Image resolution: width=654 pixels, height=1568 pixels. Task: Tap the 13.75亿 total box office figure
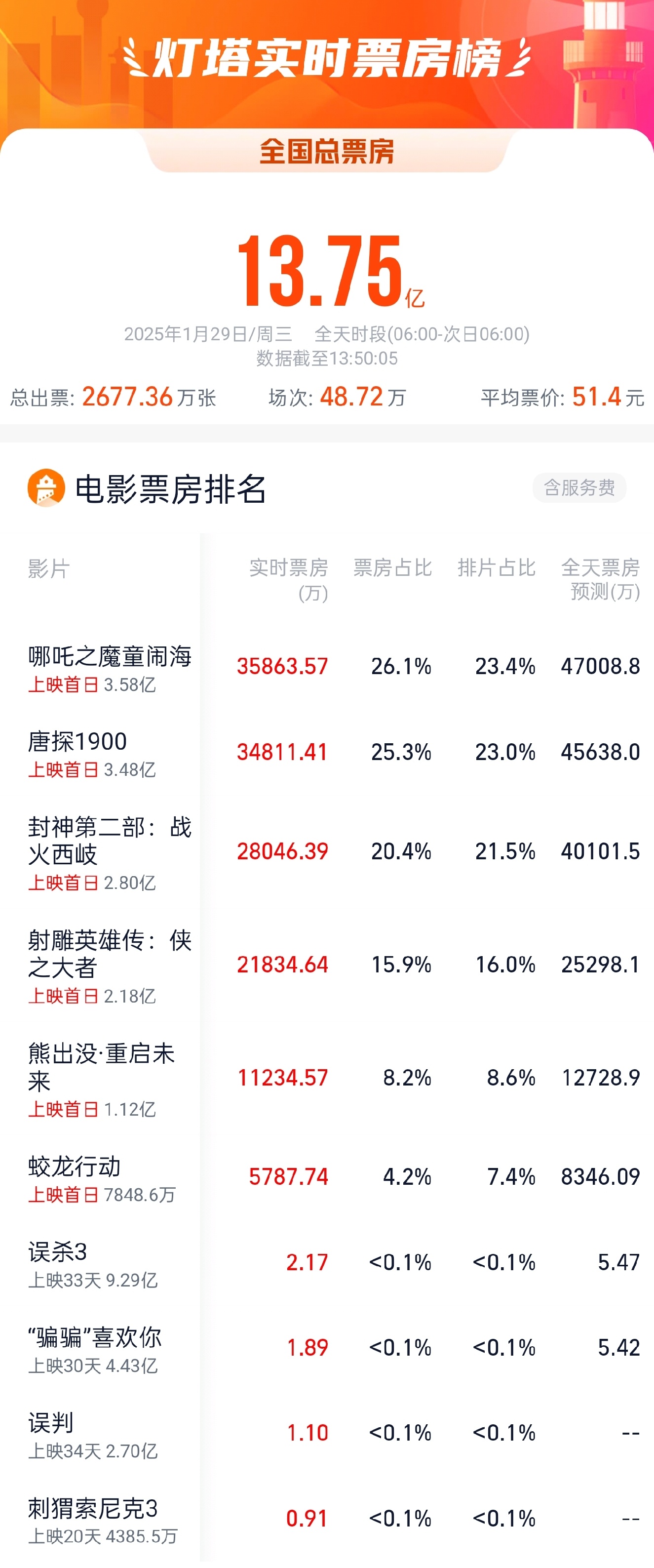pyautogui.click(x=329, y=272)
